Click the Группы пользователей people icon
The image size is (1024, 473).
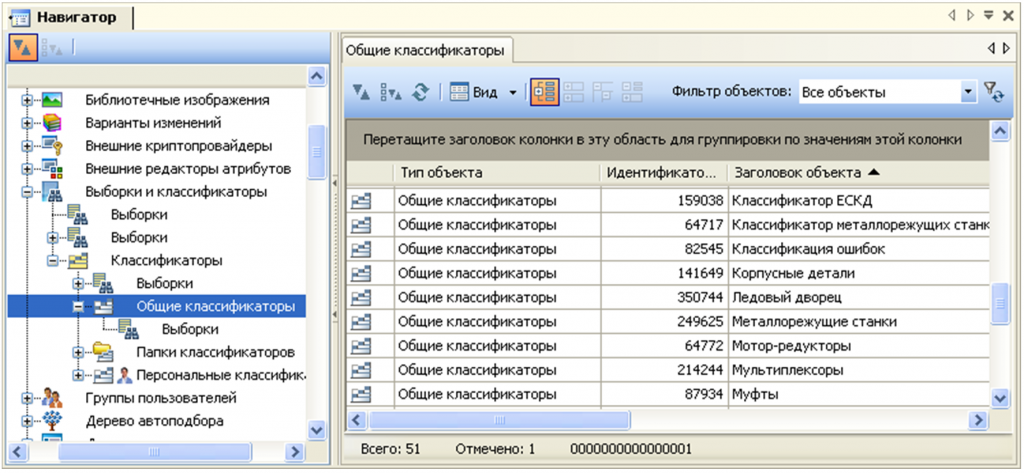(x=52, y=398)
